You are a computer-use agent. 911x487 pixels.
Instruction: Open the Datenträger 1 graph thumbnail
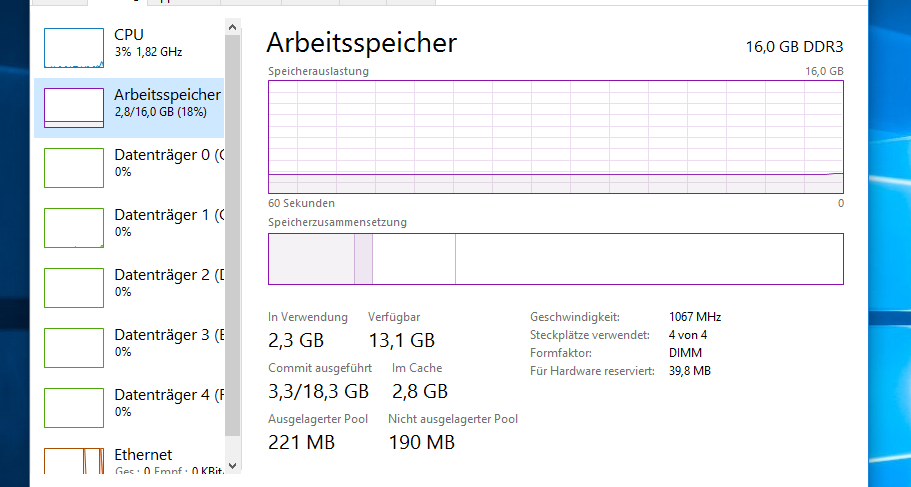click(74, 227)
